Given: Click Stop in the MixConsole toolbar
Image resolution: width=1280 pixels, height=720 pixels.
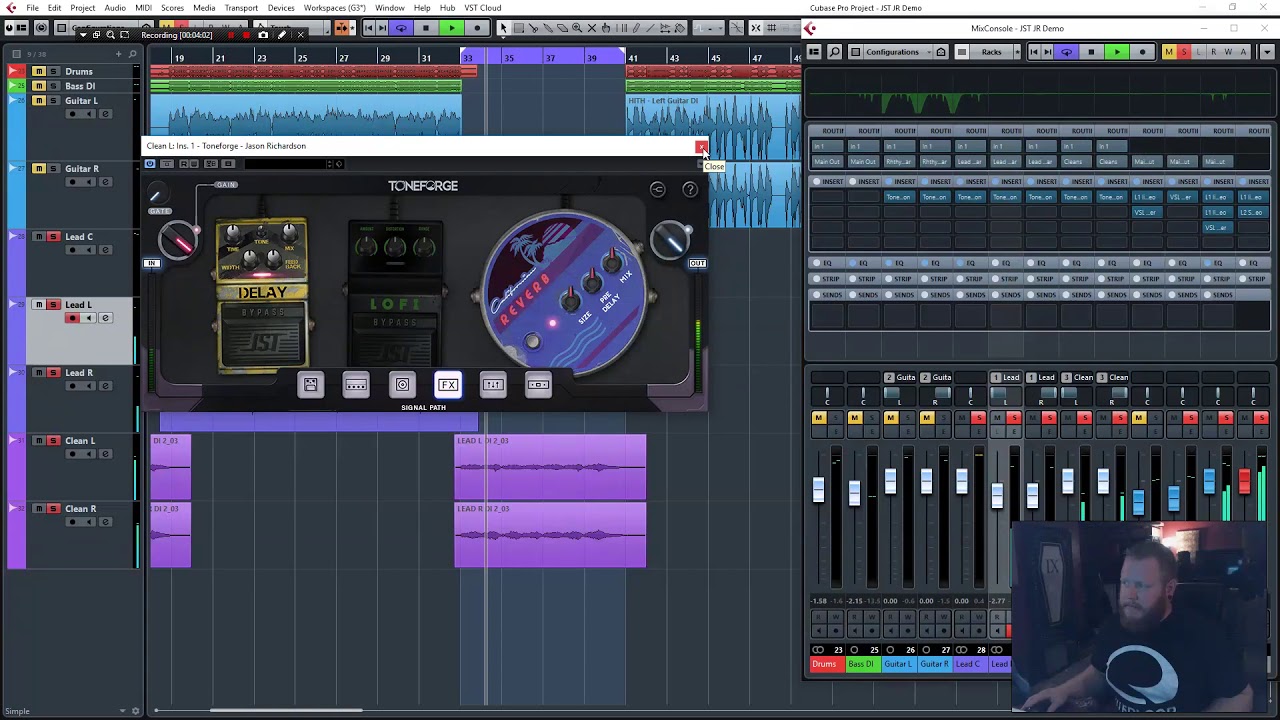Looking at the screenshot, I should [x=1091, y=52].
